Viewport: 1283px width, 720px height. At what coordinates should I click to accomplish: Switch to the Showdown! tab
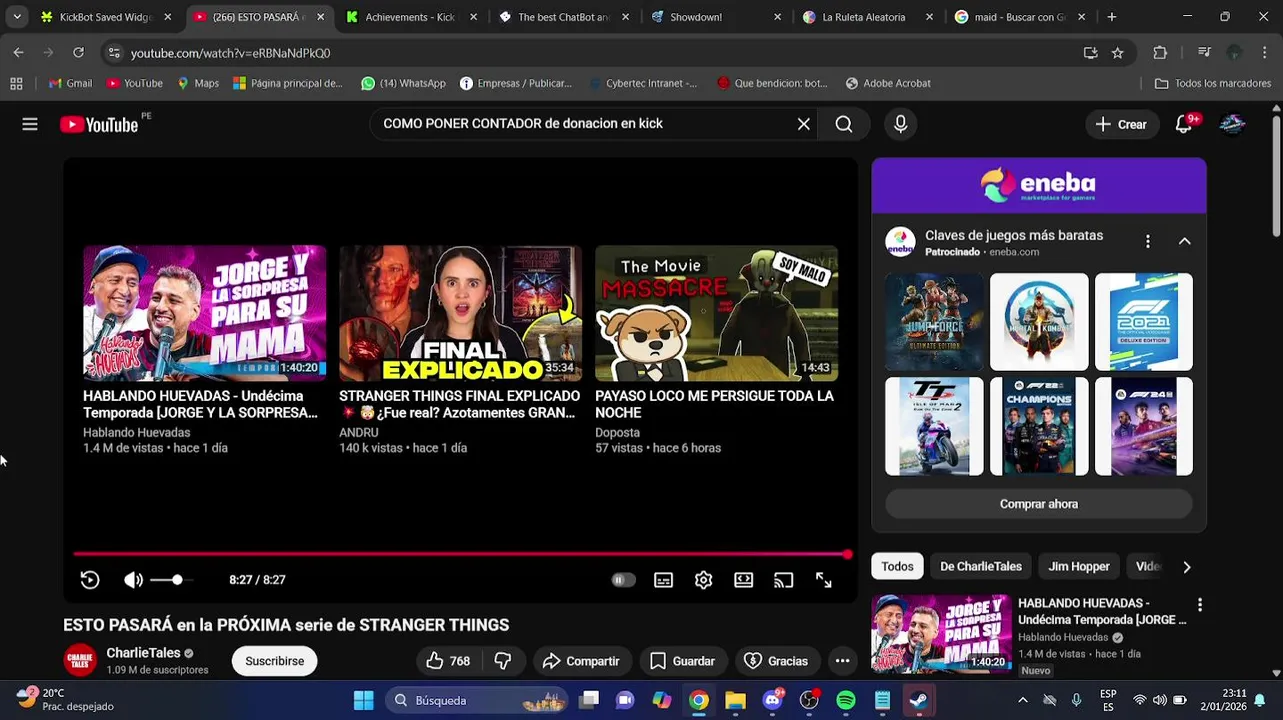click(716, 17)
